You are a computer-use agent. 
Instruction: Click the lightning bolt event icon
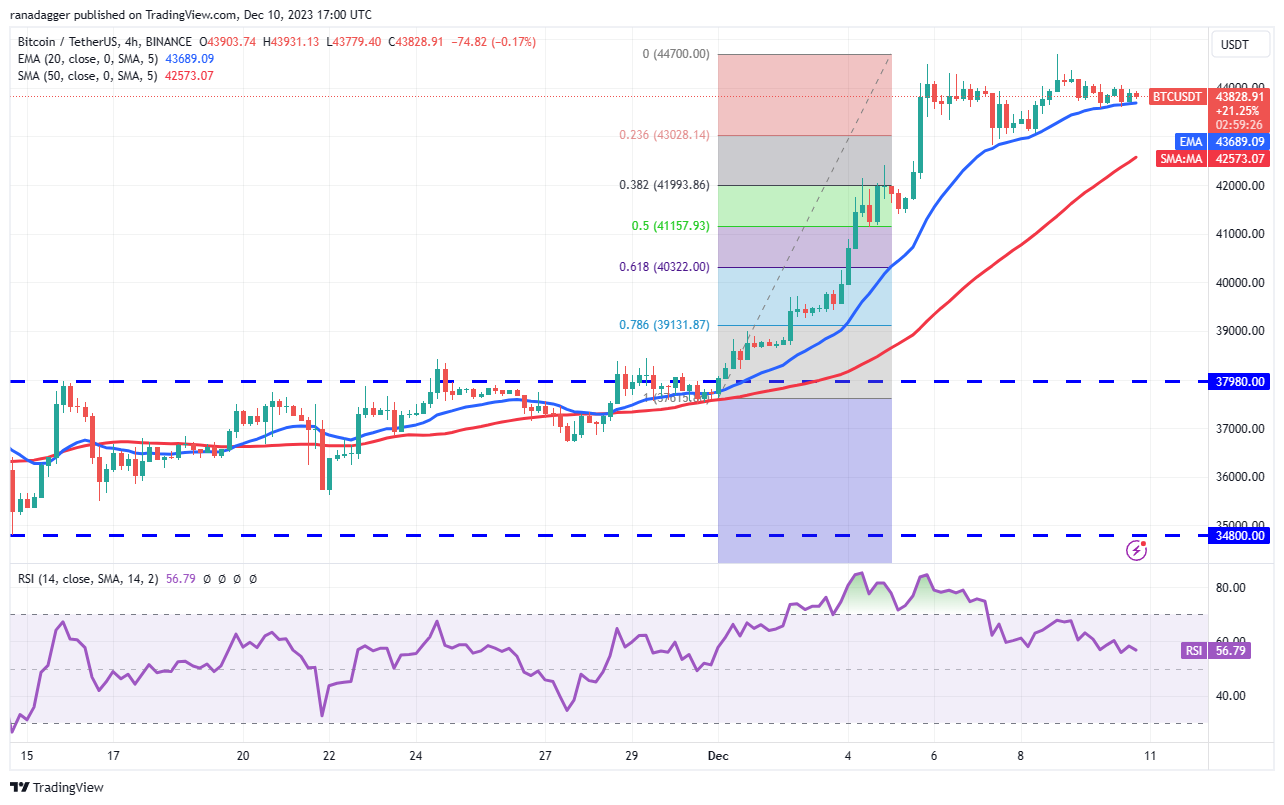[x=1136, y=549]
